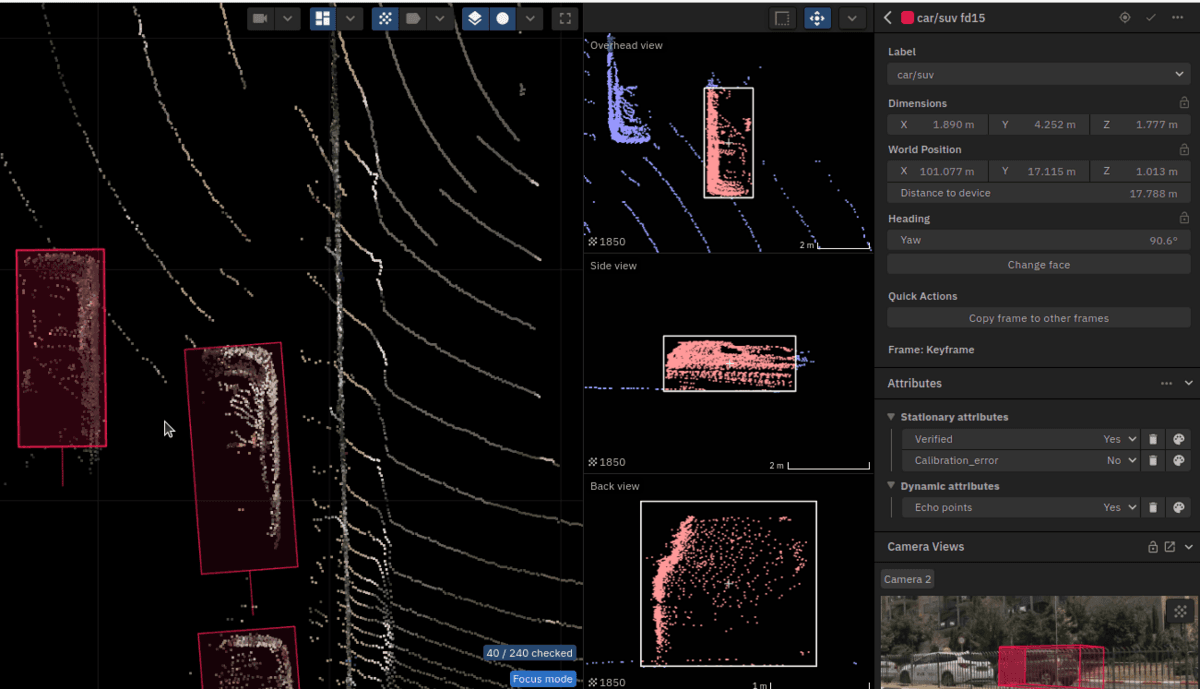The height and width of the screenshot is (689, 1200).
Task: Collapse Stationary attributes group
Action: click(x=891, y=417)
